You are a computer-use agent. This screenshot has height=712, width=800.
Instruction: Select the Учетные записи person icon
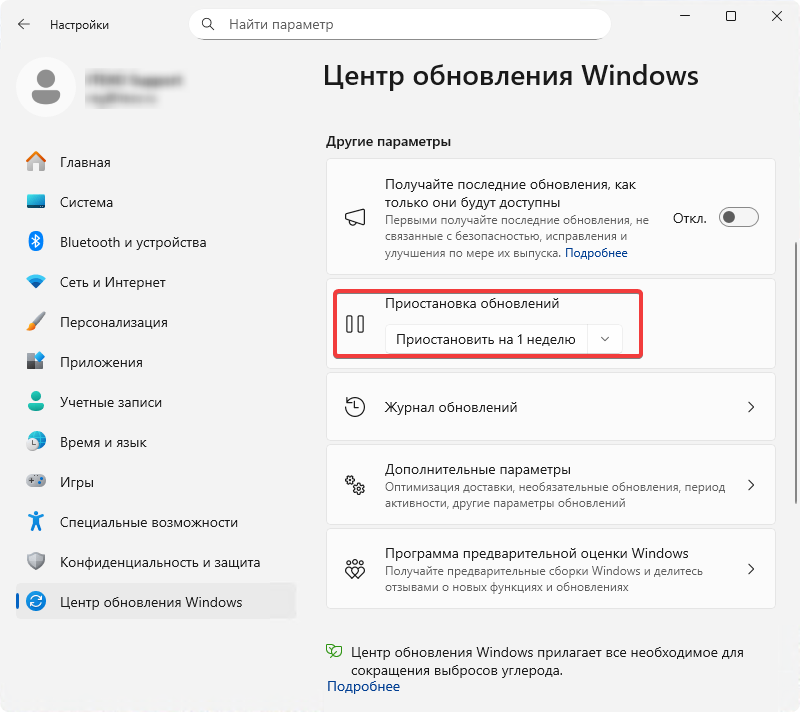(x=34, y=402)
